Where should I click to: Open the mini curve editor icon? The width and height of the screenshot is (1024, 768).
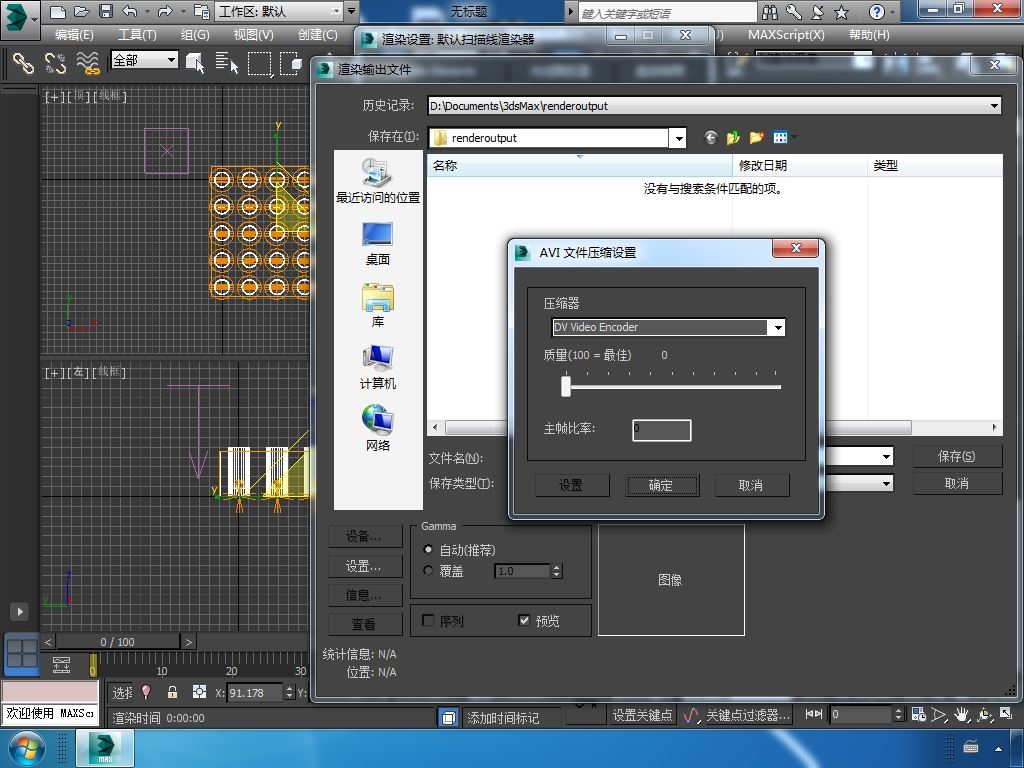click(61, 665)
